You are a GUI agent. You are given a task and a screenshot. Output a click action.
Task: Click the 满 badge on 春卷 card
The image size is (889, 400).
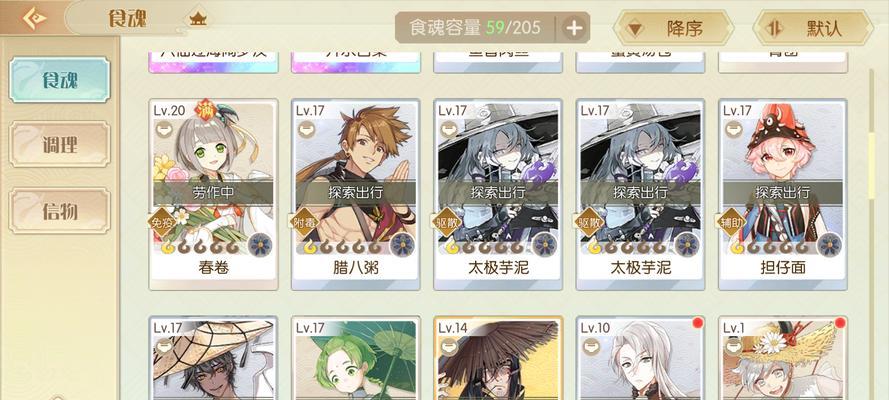click(204, 108)
